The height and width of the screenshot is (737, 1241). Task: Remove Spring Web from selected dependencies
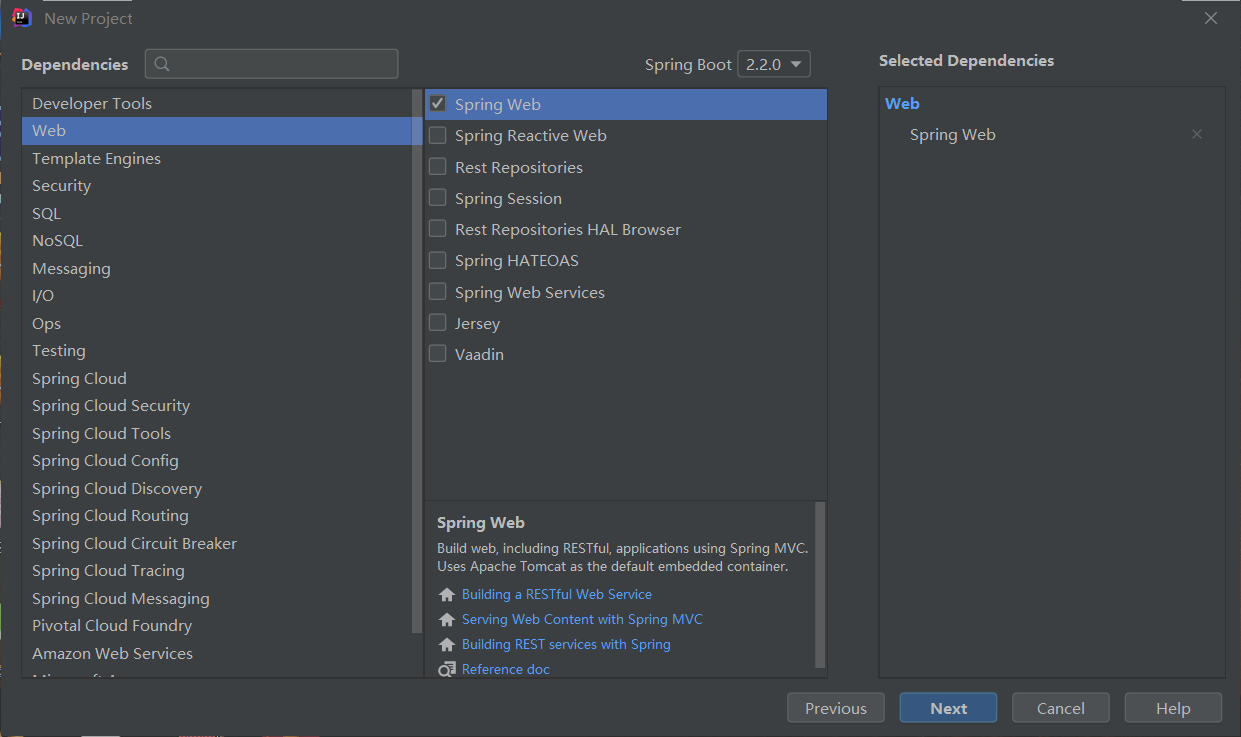(1197, 134)
